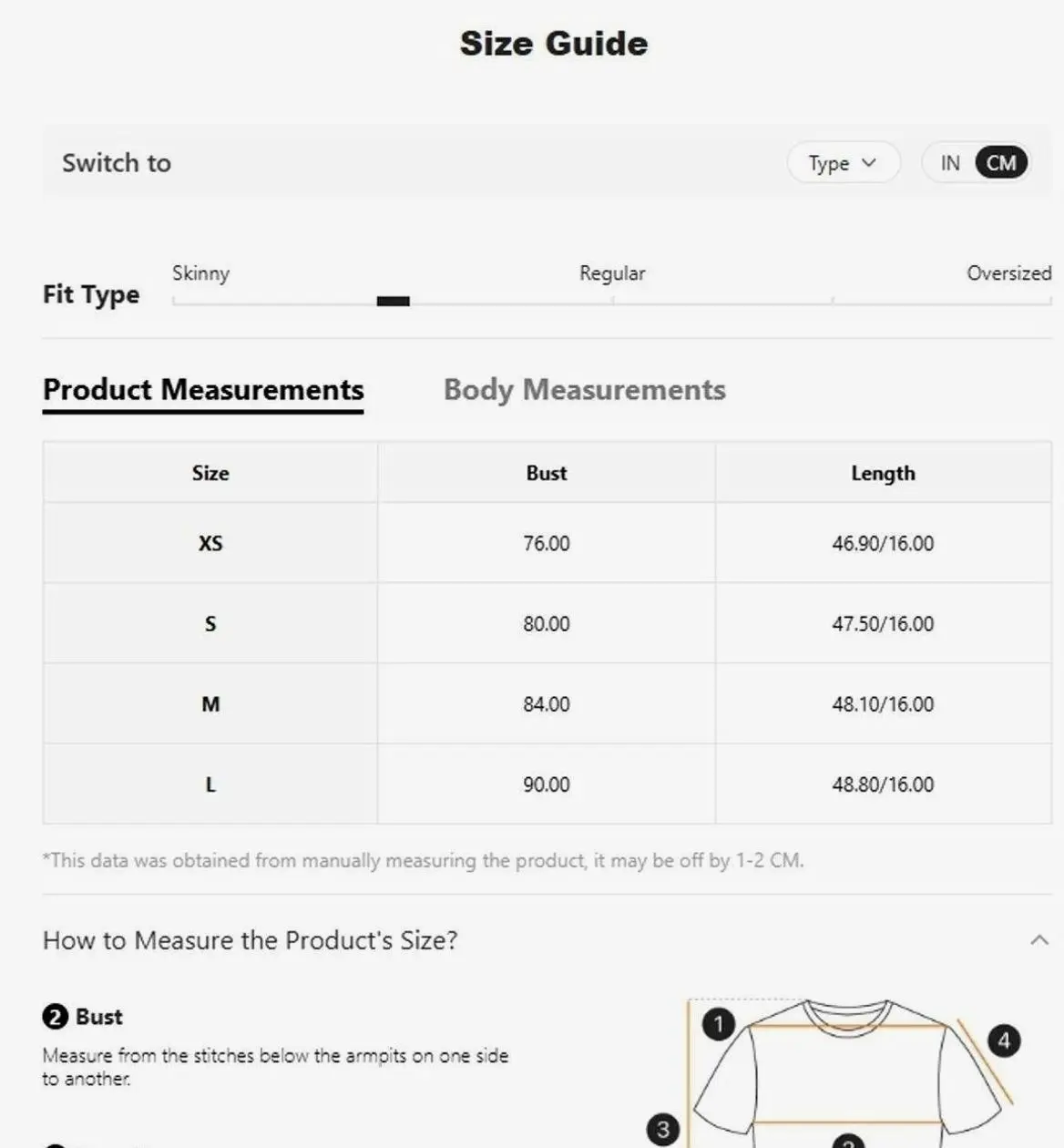Click the Regular fit label
The image size is (1064, 1148).
[612, 273]
